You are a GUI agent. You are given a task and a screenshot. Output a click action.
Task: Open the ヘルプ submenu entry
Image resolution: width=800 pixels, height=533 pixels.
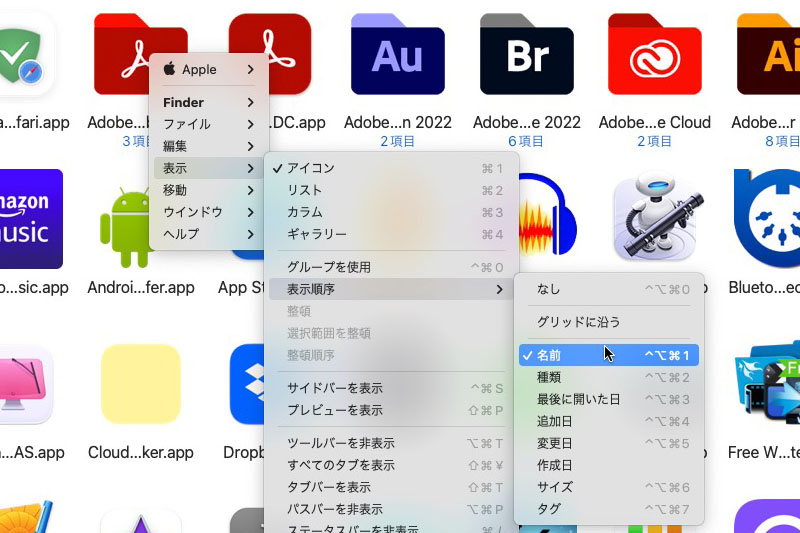(209, 234)
